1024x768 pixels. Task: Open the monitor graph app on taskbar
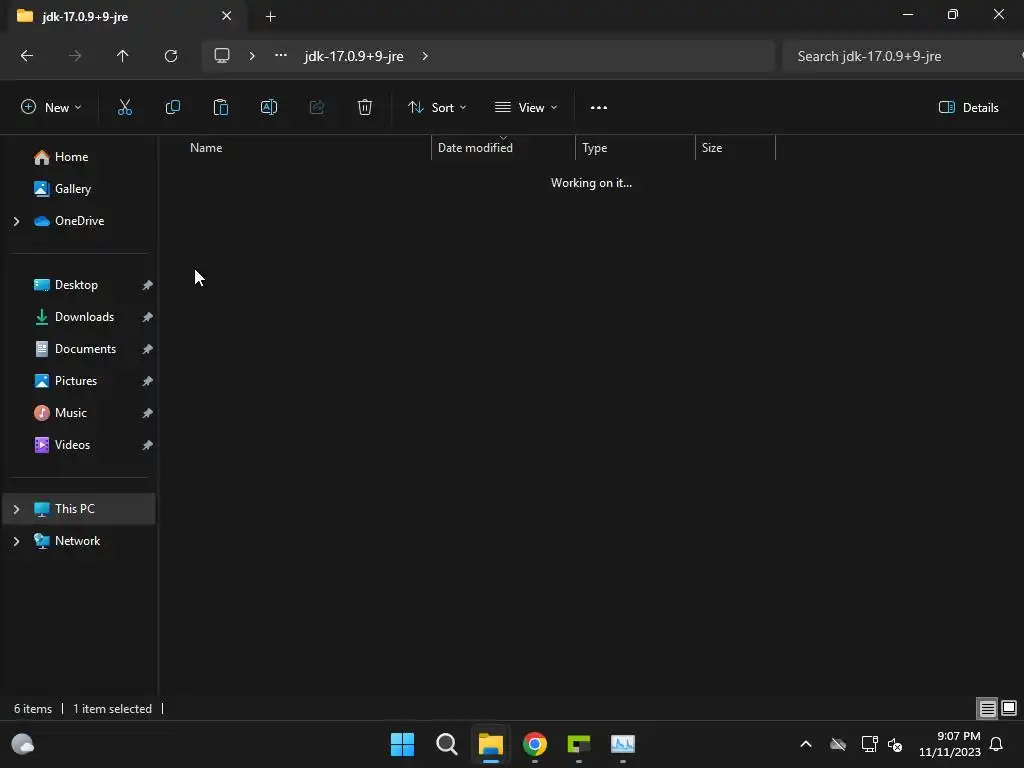click(x=623, y=744)
